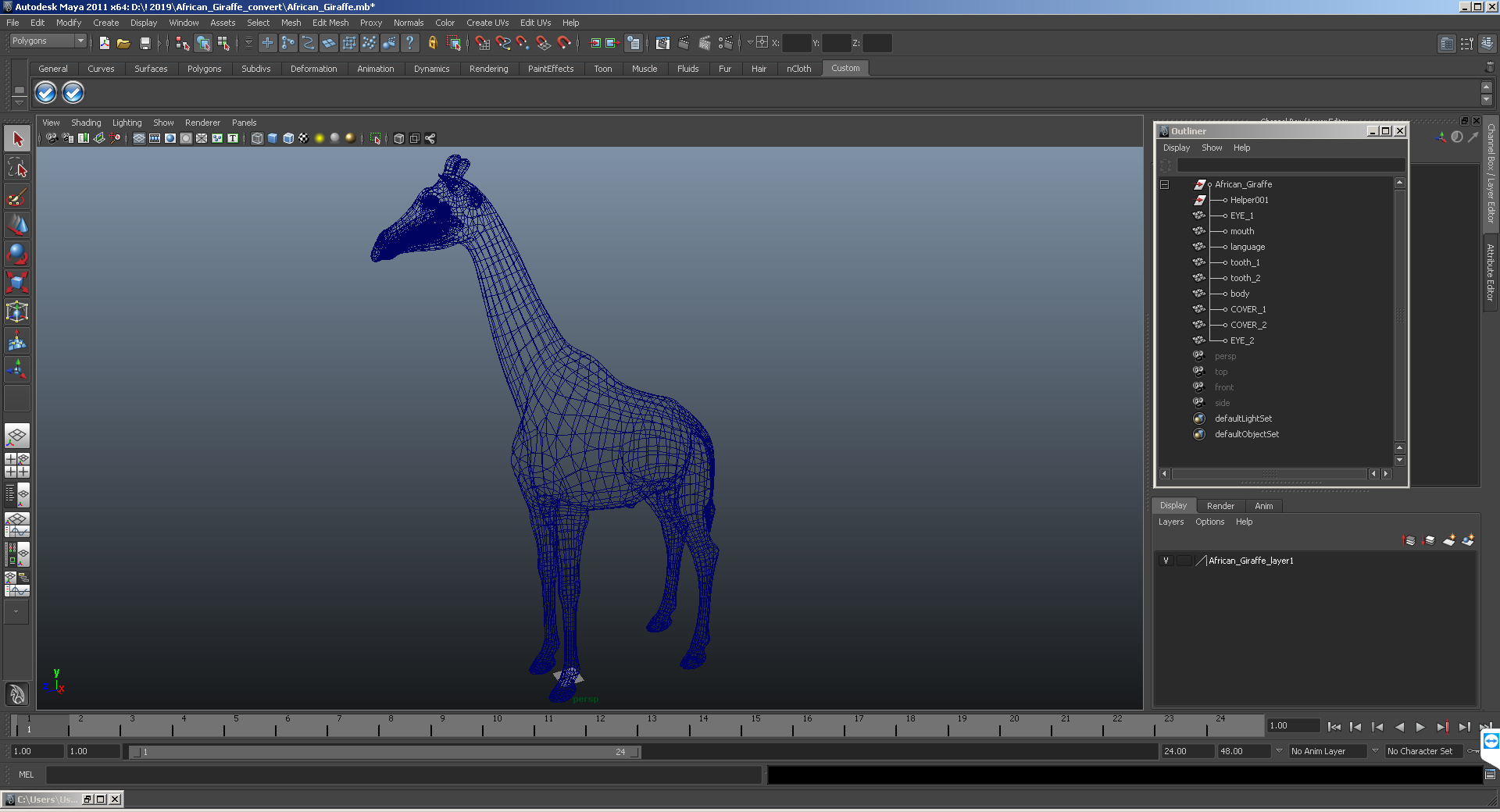Select the Show Manipulator tool

[x=17, y=369]
